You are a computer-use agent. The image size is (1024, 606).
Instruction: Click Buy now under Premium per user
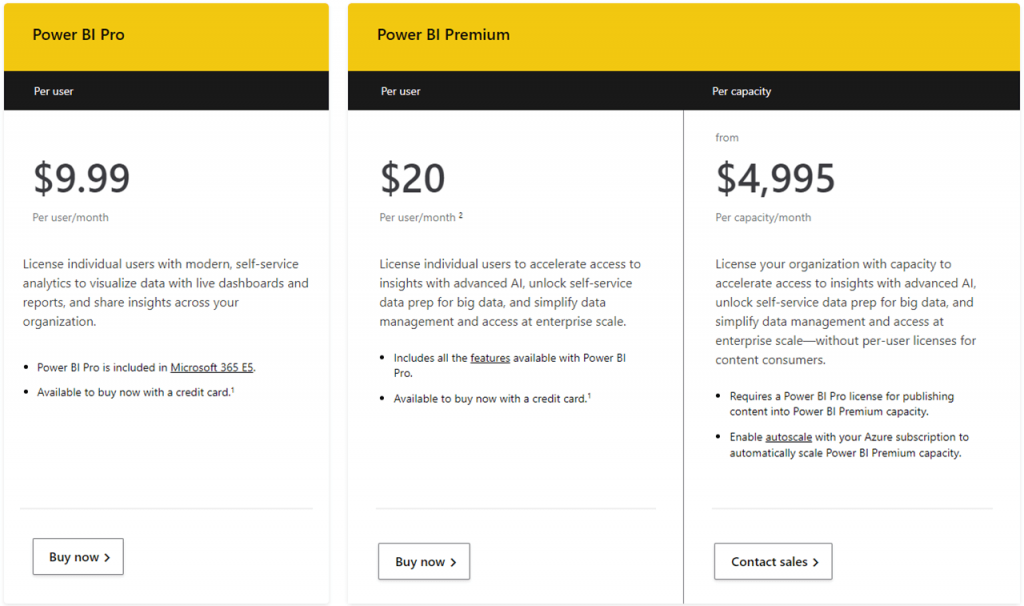pos(424,561)
